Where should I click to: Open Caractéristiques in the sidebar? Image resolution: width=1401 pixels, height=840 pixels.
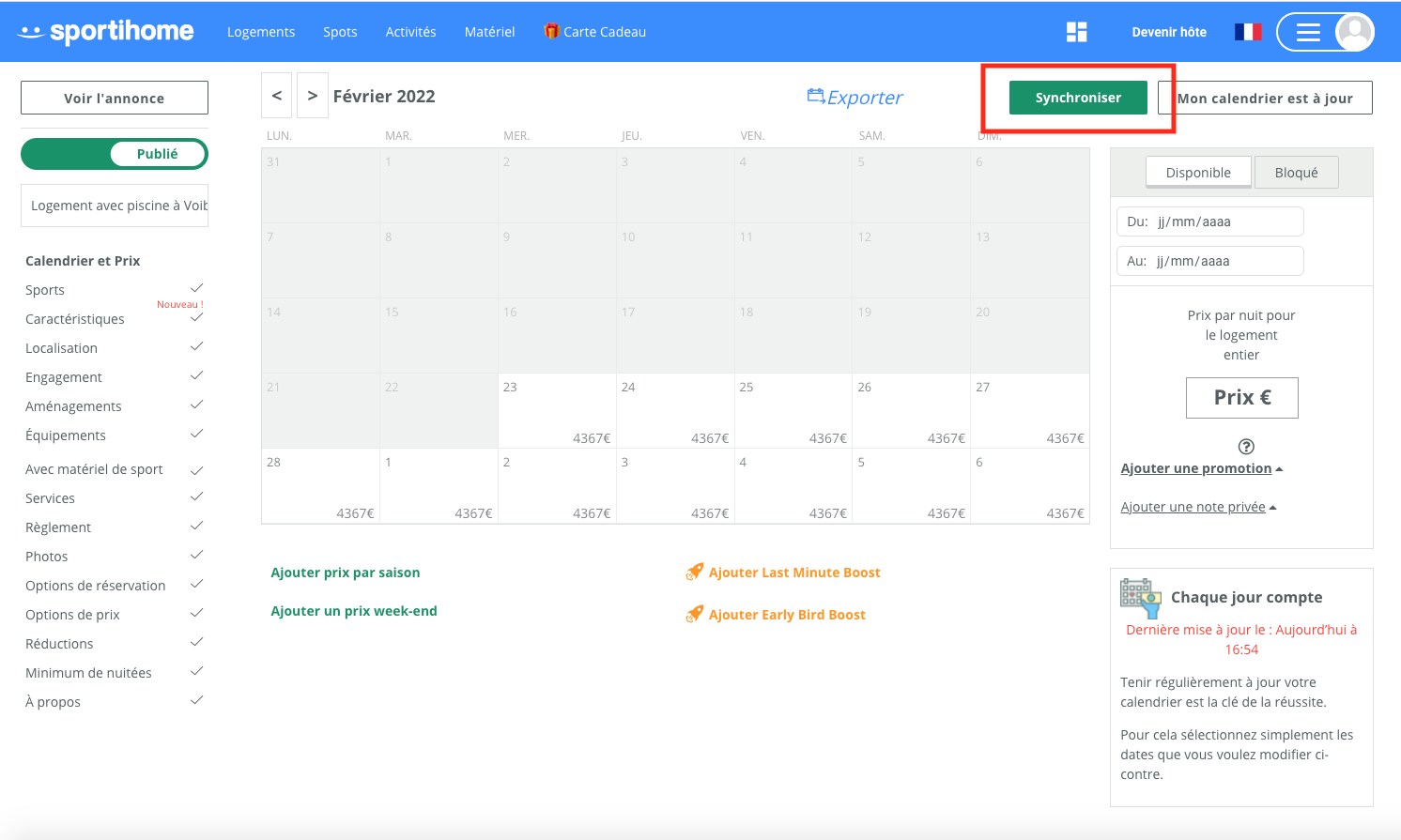75,319
